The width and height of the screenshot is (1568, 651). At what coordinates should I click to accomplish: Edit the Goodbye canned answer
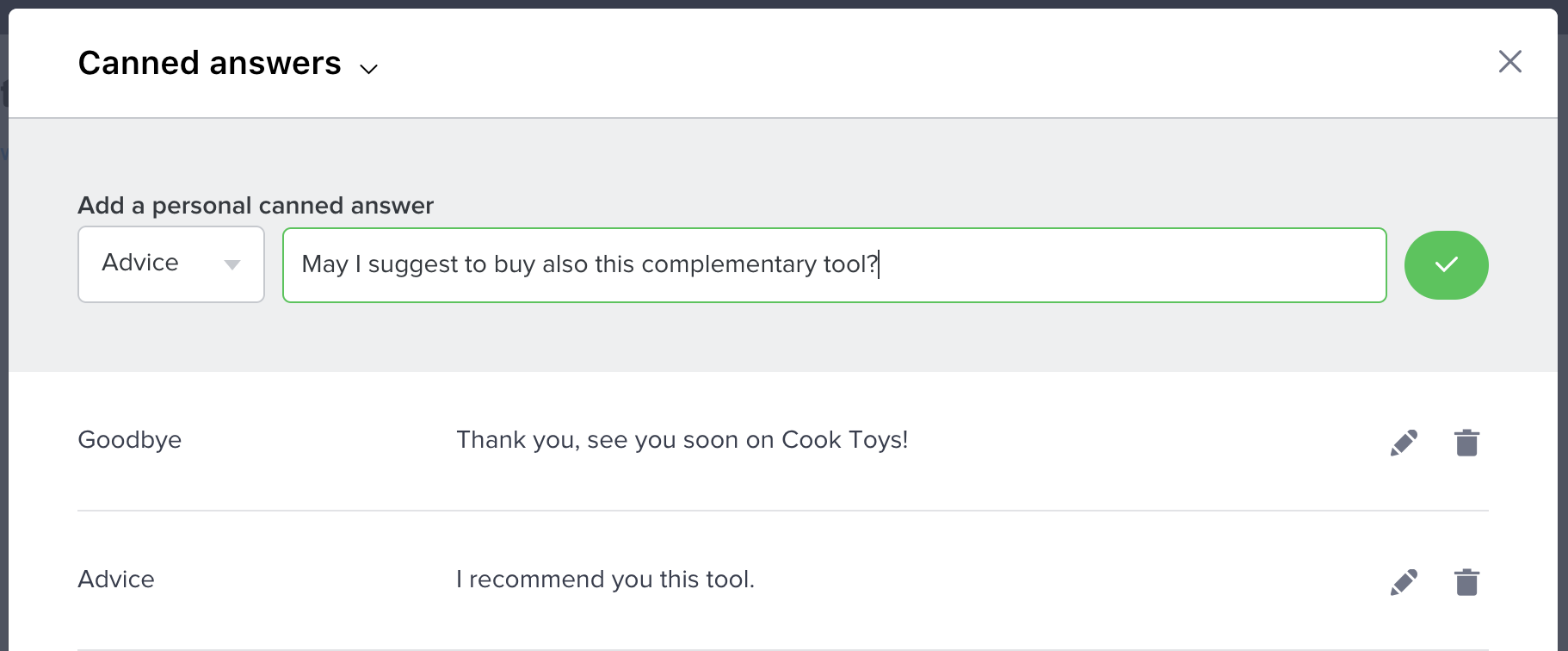point(1404,443)
